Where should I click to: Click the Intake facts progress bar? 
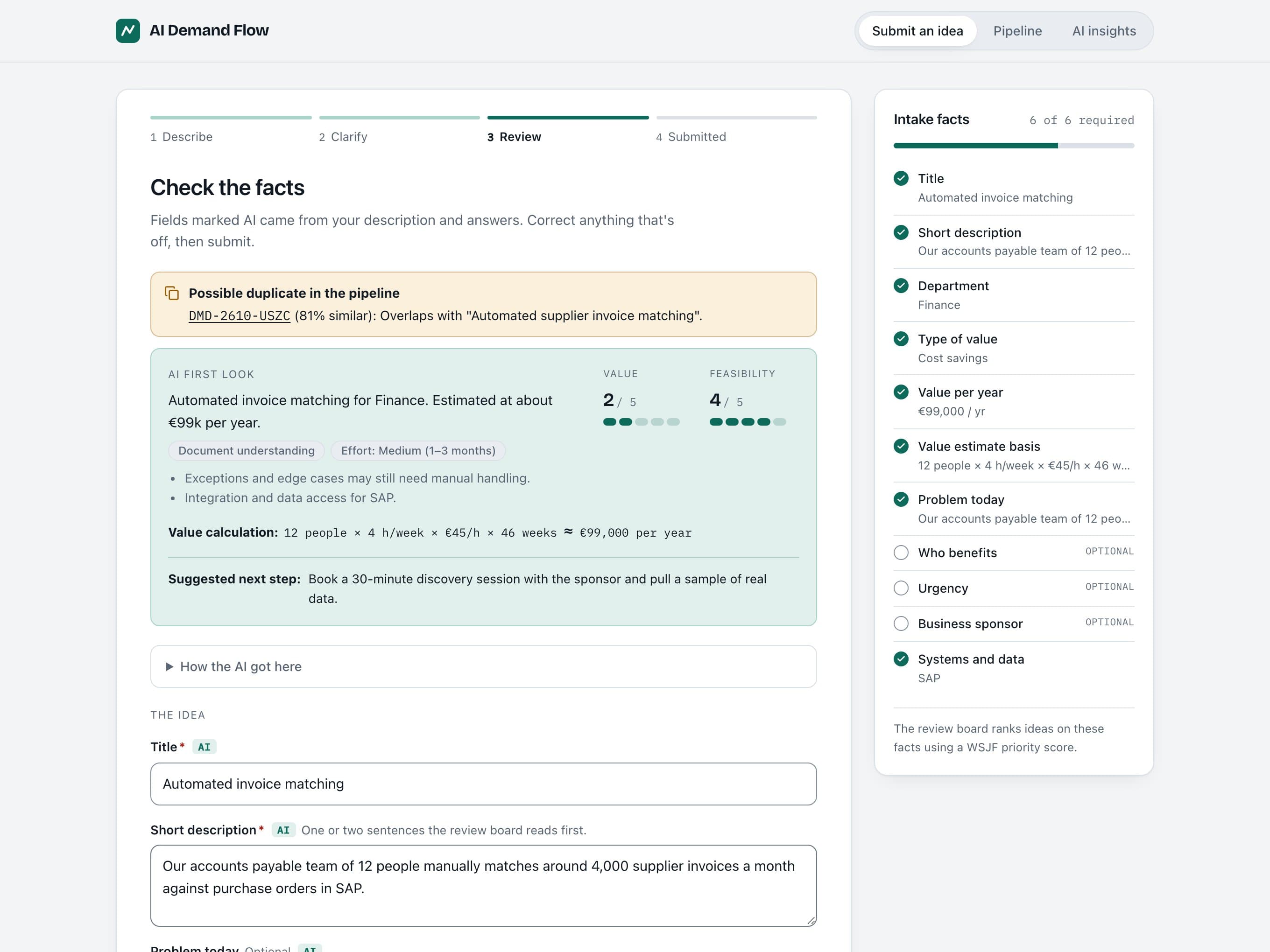(x=1013, y=146)
